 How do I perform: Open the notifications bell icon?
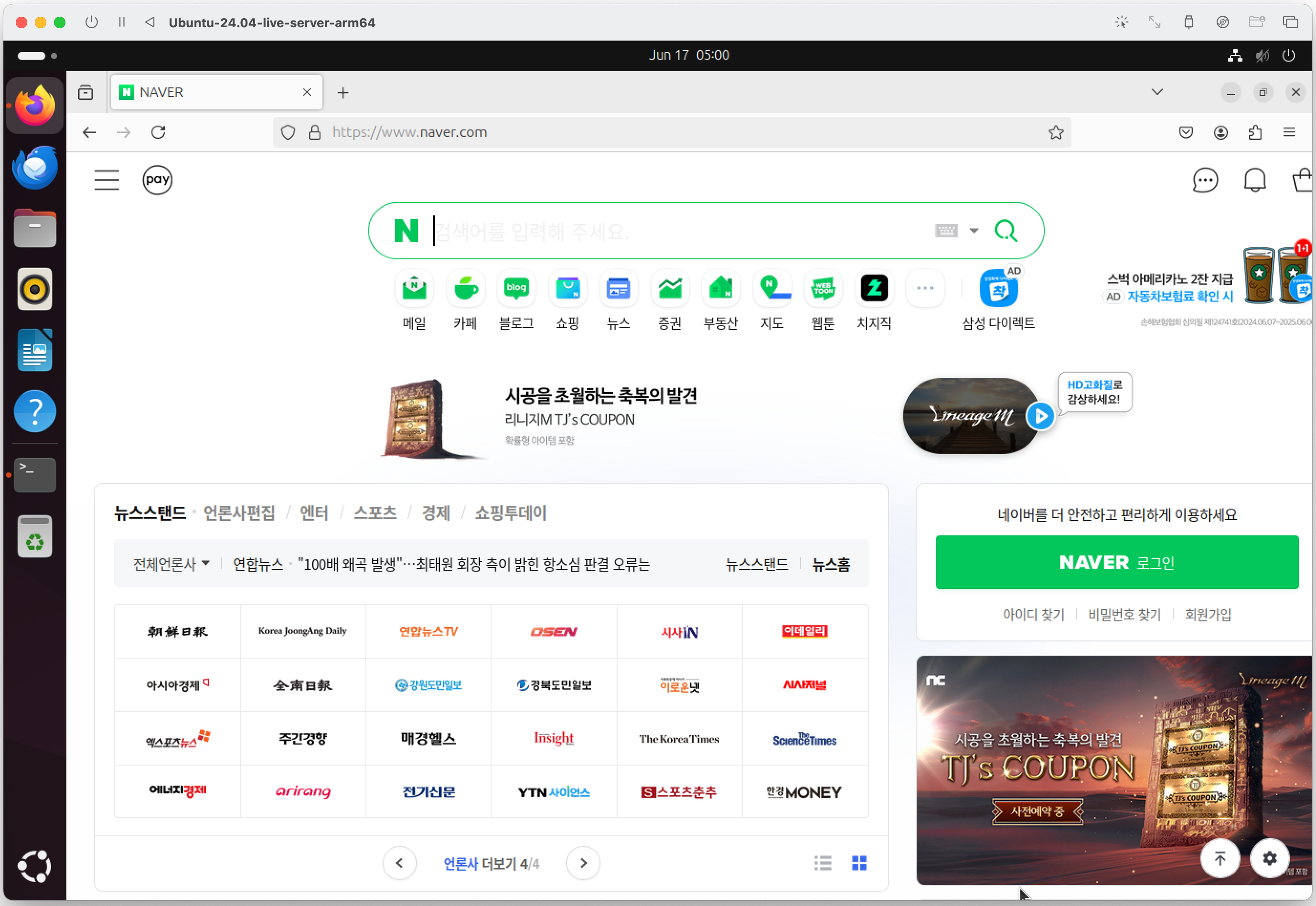click(x=1255, y=181)
